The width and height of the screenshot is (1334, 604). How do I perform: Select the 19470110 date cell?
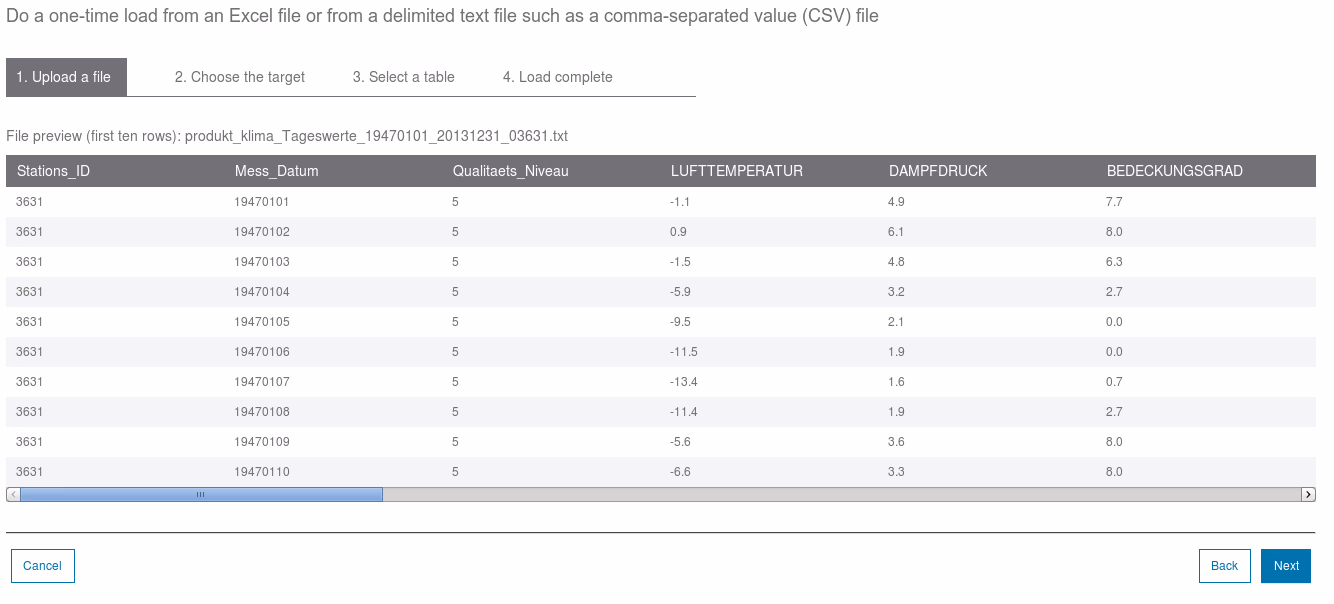coord(262,472)
